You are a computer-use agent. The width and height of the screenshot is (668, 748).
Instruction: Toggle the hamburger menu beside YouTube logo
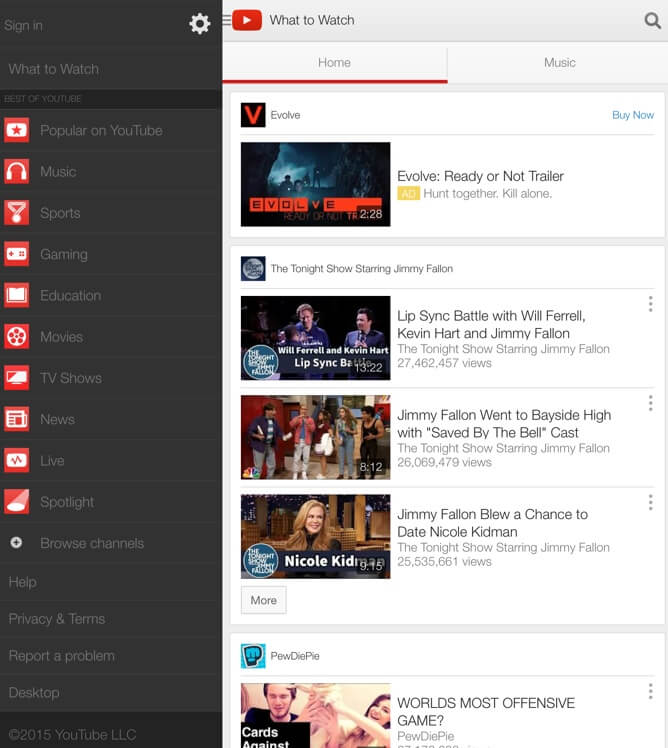[227, 20]
